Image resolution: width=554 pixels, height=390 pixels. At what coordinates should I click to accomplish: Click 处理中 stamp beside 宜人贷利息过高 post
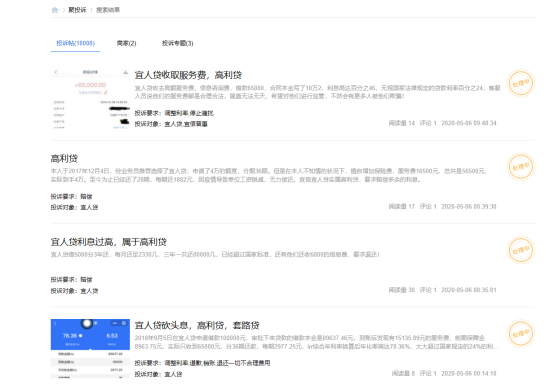pos(521,250)
